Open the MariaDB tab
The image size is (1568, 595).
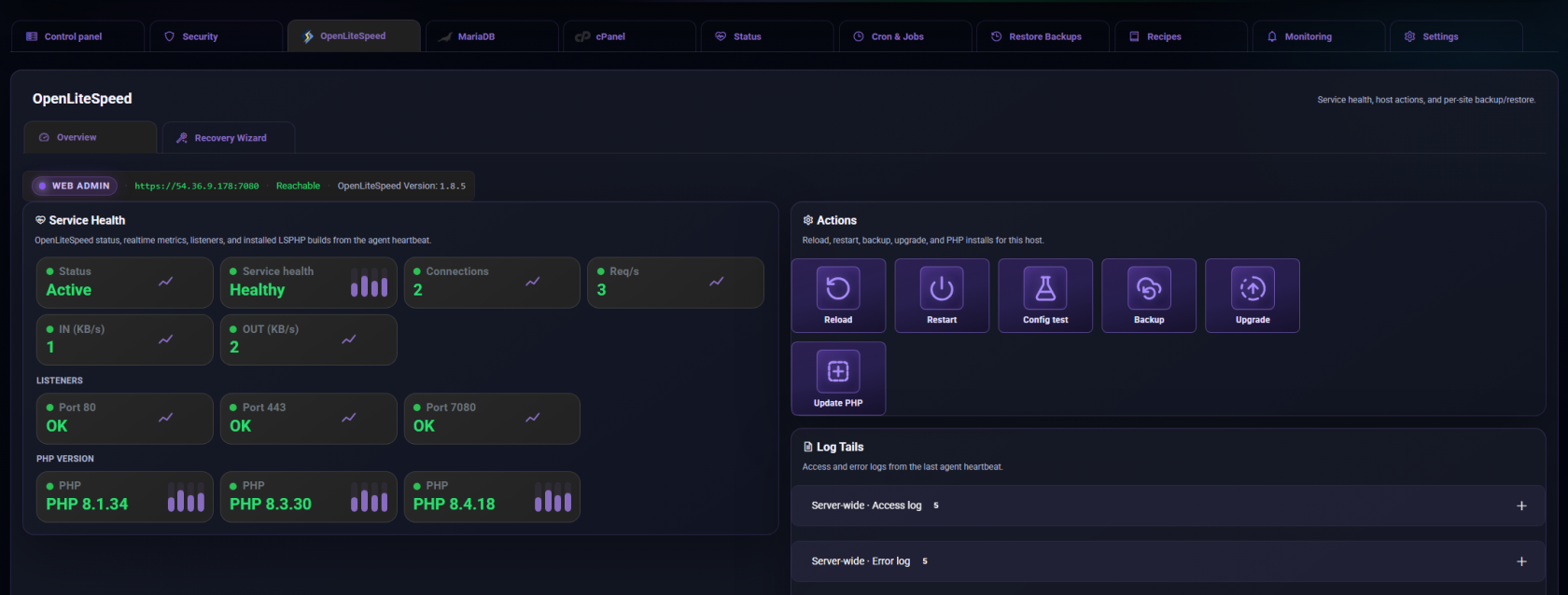(492, 36)
